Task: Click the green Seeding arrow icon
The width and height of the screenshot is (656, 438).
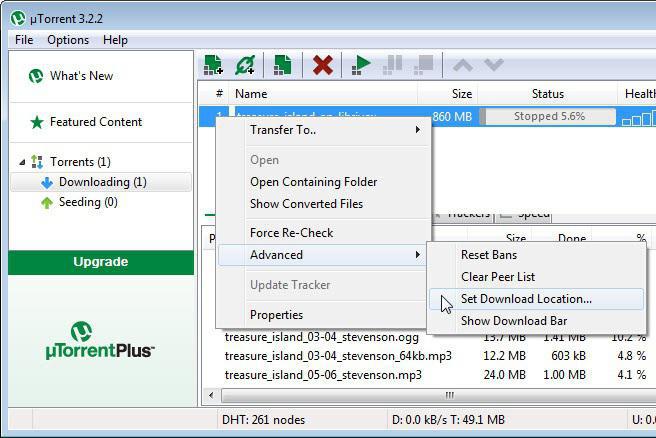Action: 47,202
